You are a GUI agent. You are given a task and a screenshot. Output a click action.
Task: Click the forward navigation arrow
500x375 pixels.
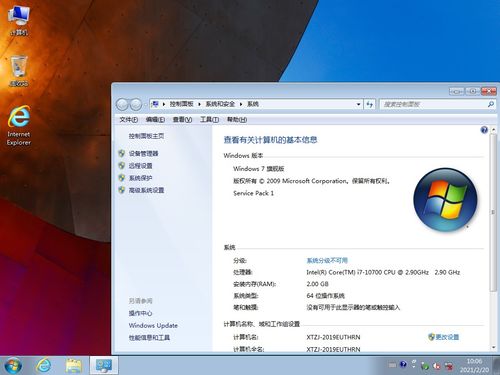[x=136, y=105]
